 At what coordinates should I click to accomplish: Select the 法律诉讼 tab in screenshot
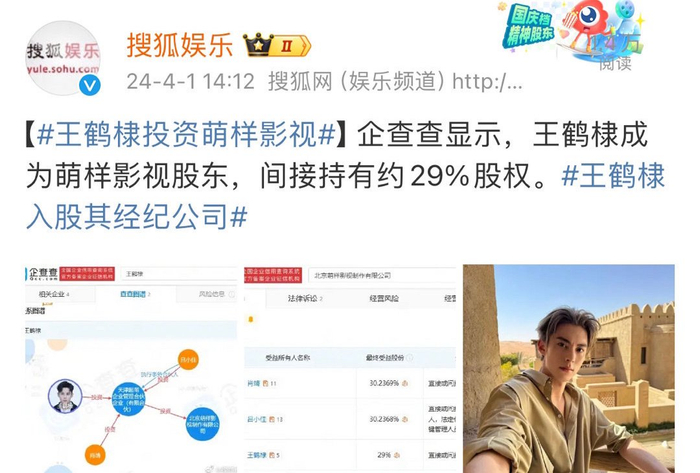pos(305,299)
